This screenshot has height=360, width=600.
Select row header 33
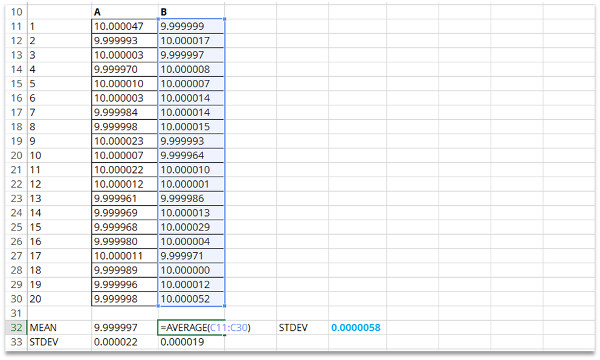point(16,342)
